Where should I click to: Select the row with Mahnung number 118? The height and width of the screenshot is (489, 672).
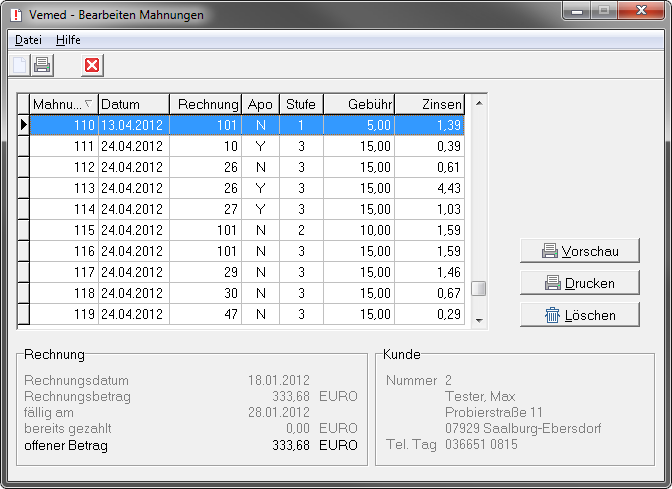[x=247, y=293]
